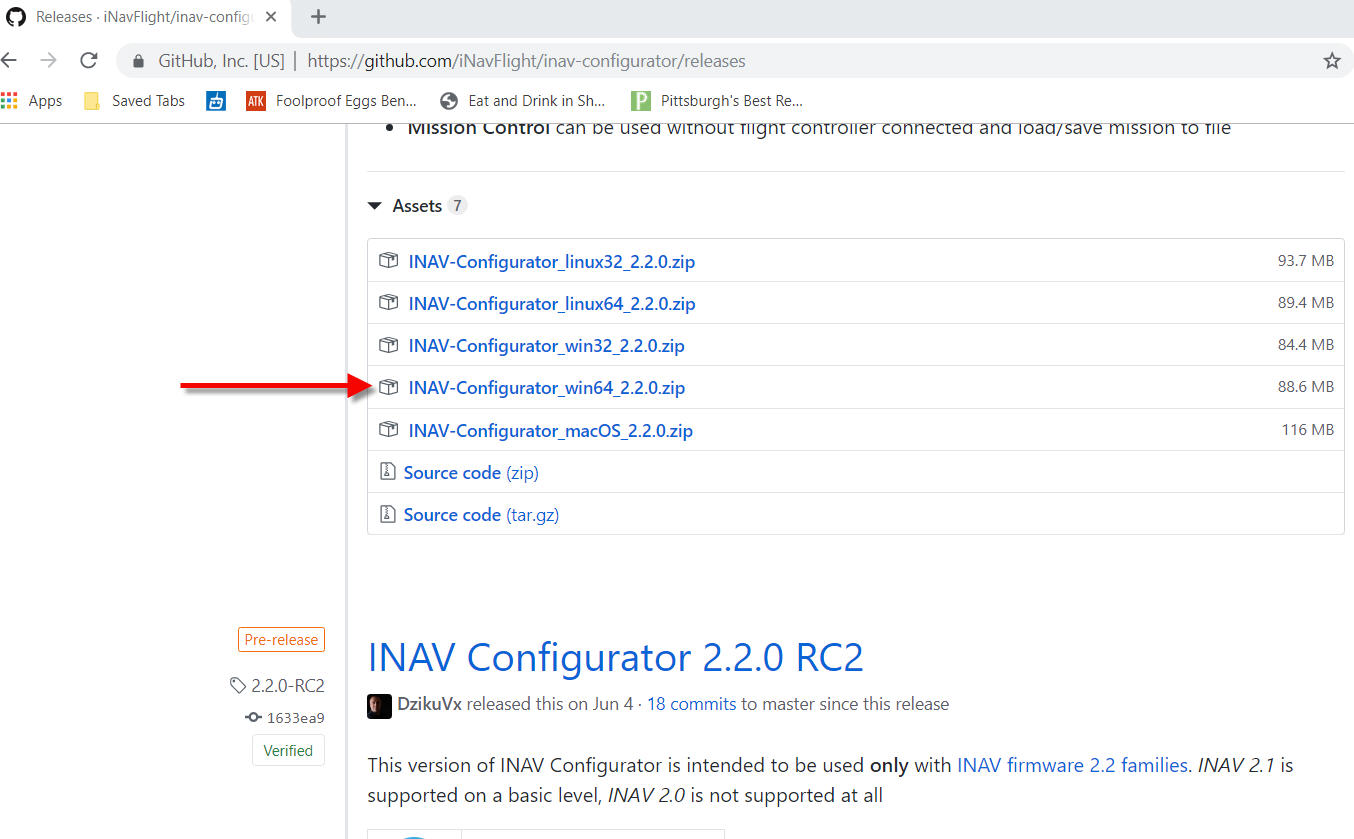Download INAV-Configurator_win64_2.2.0.zip
This screenshot has height=839, width=1354.
(546, 387)
